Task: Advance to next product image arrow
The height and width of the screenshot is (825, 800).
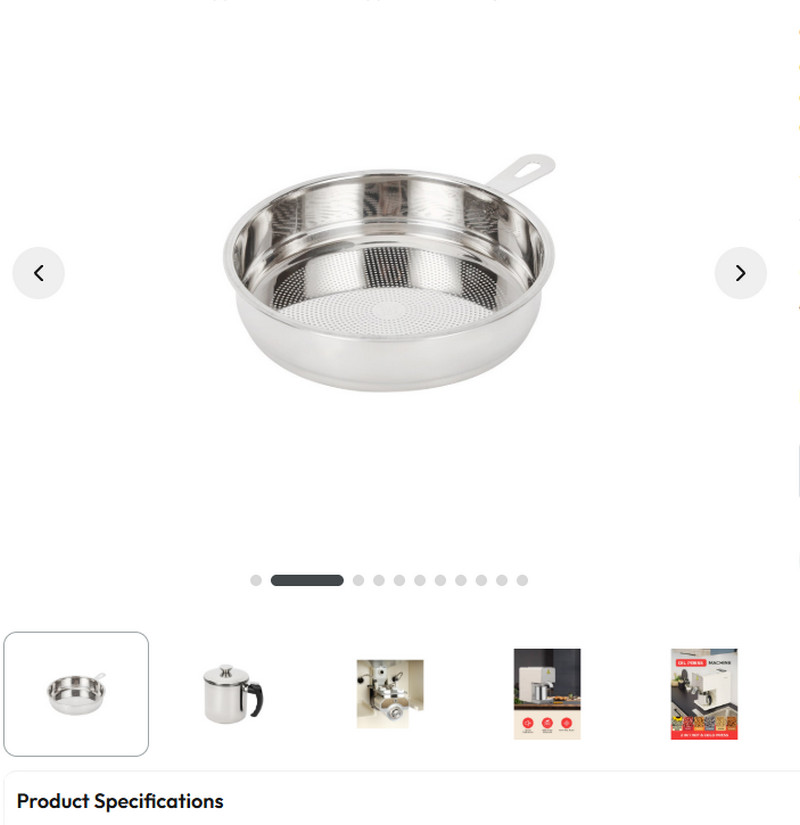Action: pos(741,273)
